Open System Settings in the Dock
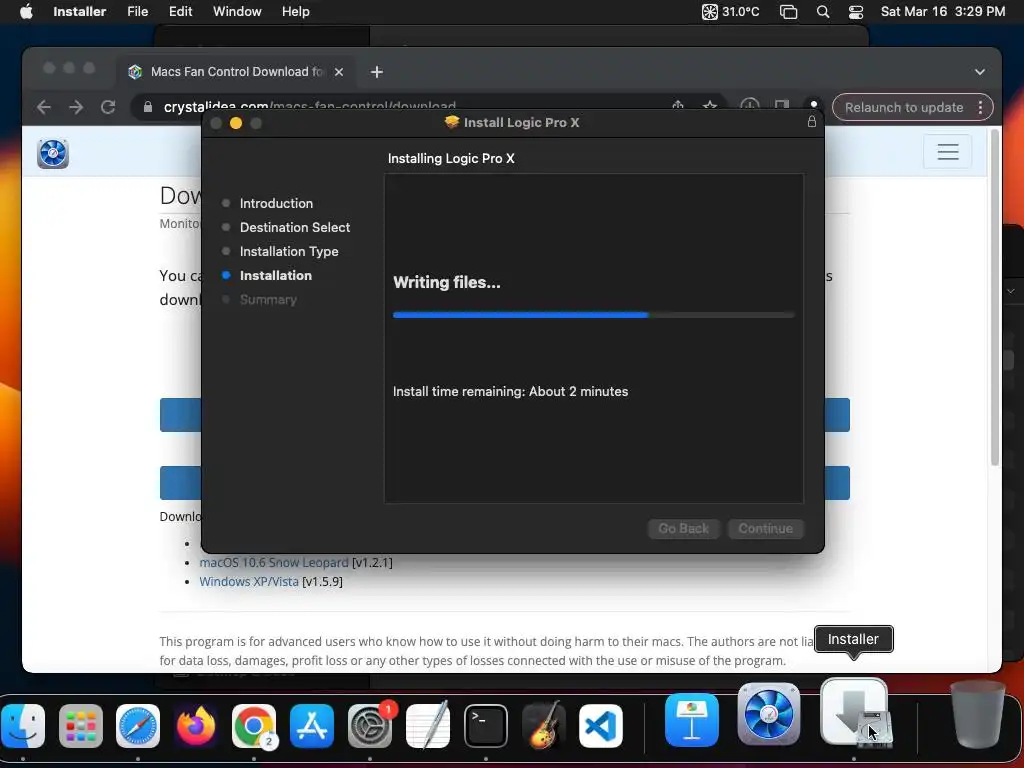Viewport: 1024px width, 768px height. tap(370, 726)
